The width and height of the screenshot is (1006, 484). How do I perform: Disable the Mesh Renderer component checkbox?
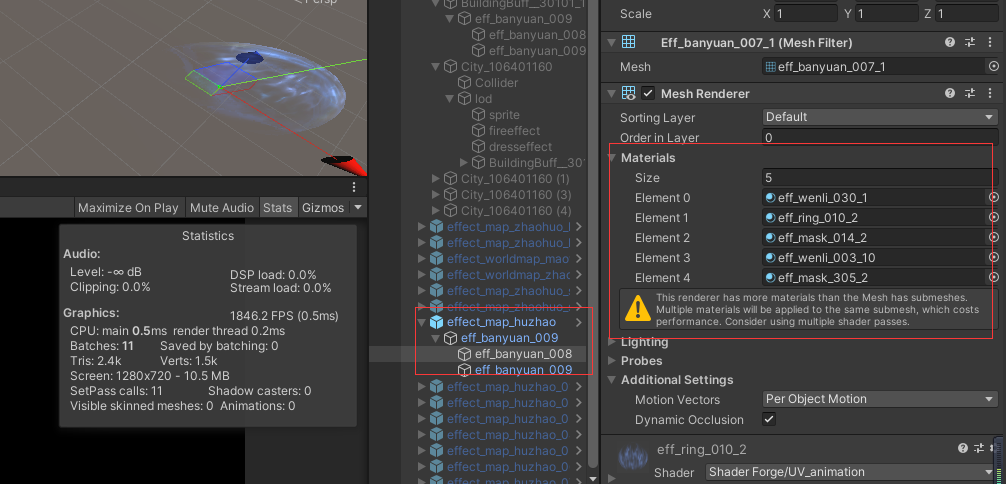pyautogui.click(x=650, y=93)
